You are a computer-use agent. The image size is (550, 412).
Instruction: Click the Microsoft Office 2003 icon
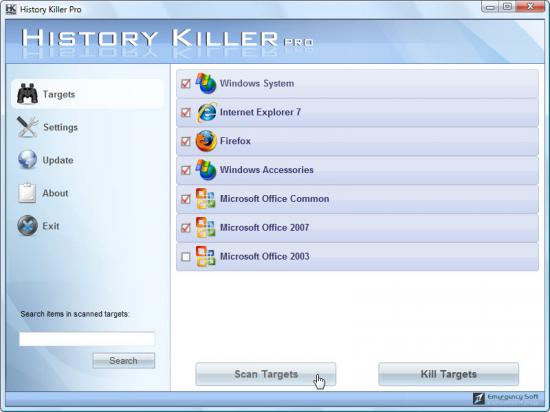(206, 256)
